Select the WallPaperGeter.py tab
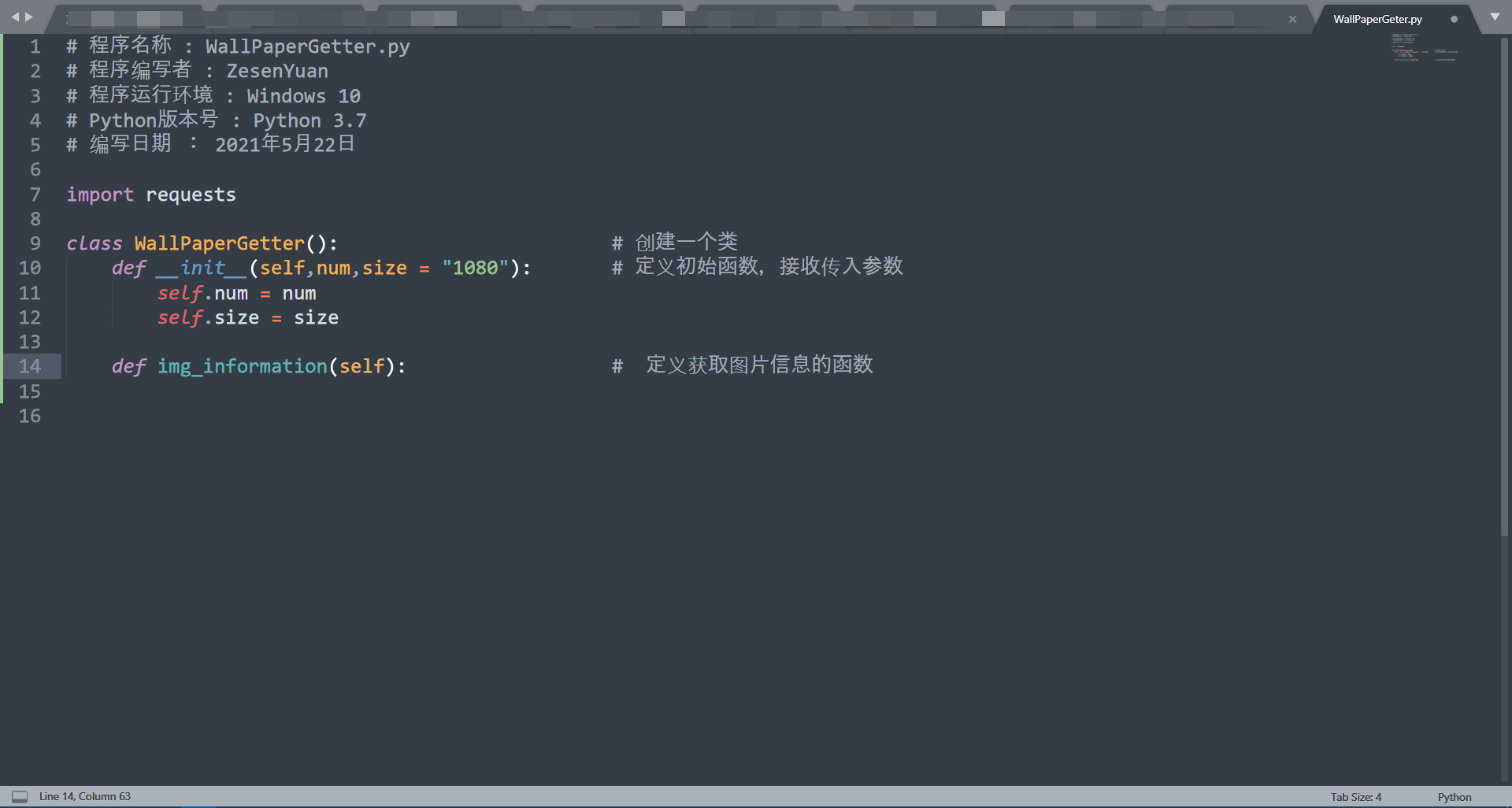 [1377, 18]
